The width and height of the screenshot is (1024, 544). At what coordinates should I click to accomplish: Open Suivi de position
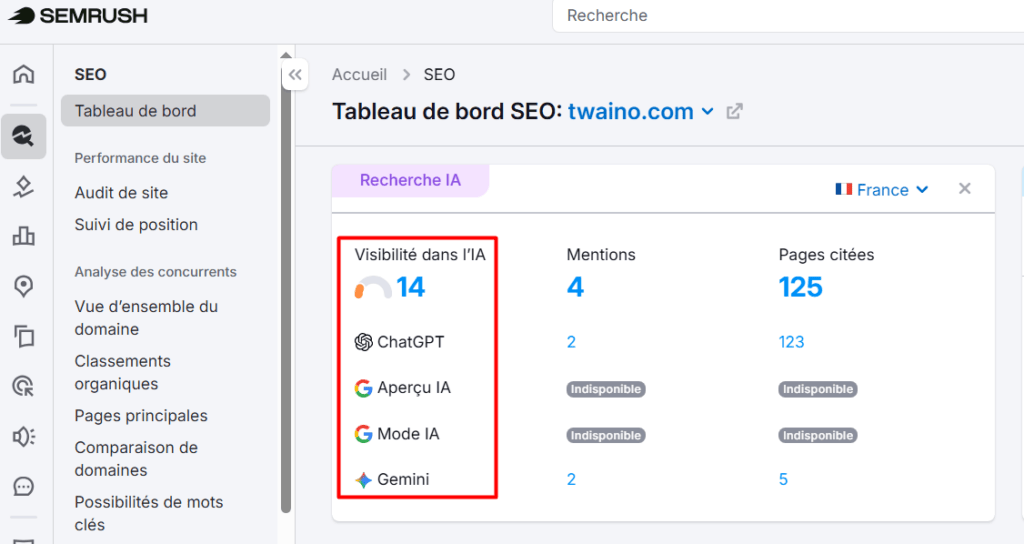point(136,225)
